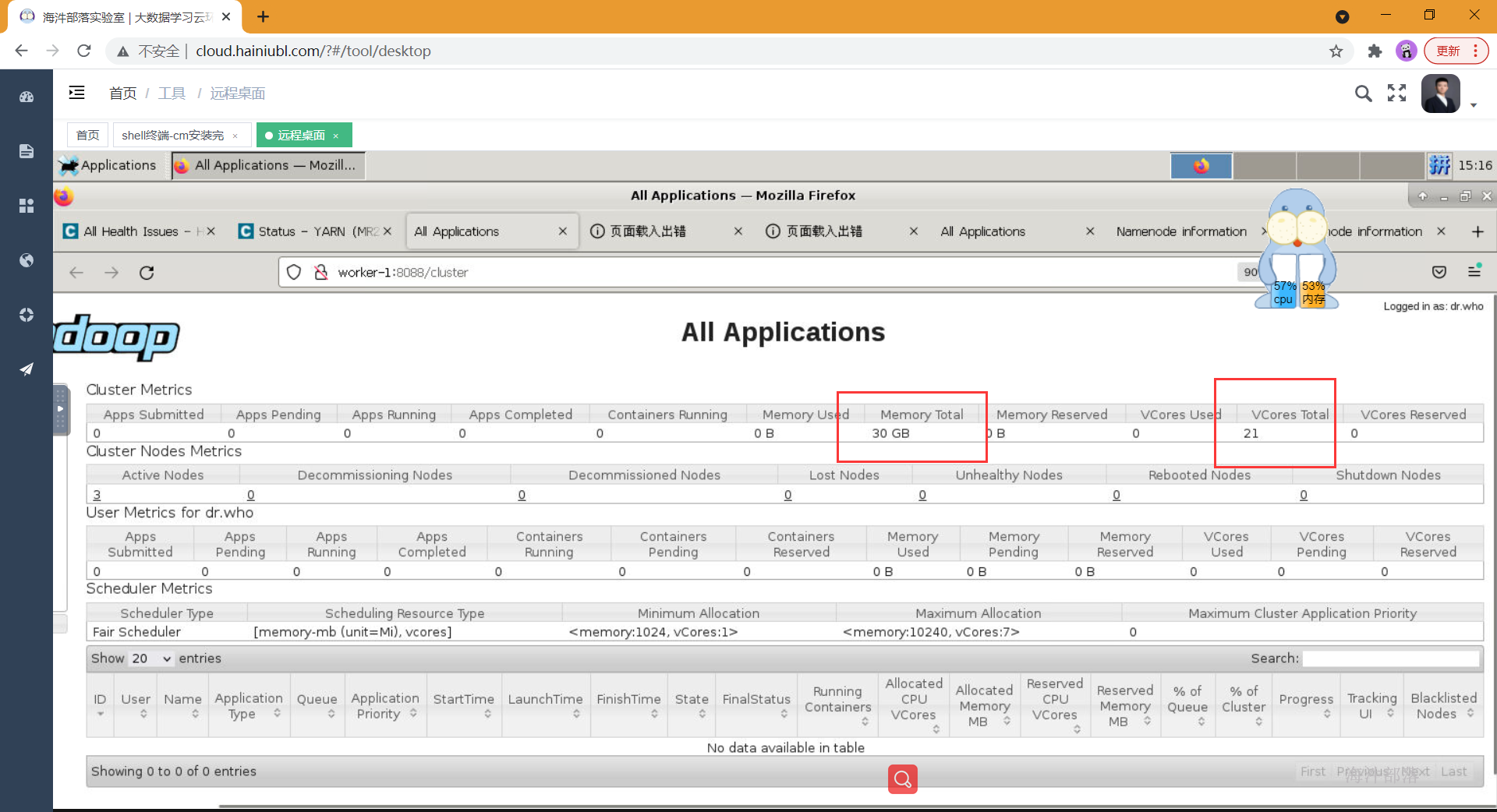Open the user avatar menu
This screenshot has width=1497, height=812.
1441,94
